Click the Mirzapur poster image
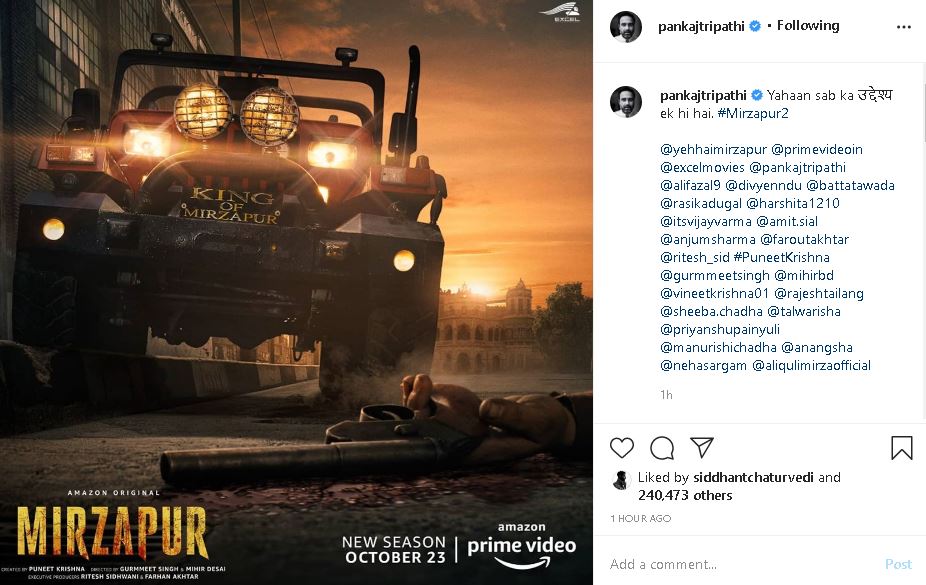 [296, 293]
